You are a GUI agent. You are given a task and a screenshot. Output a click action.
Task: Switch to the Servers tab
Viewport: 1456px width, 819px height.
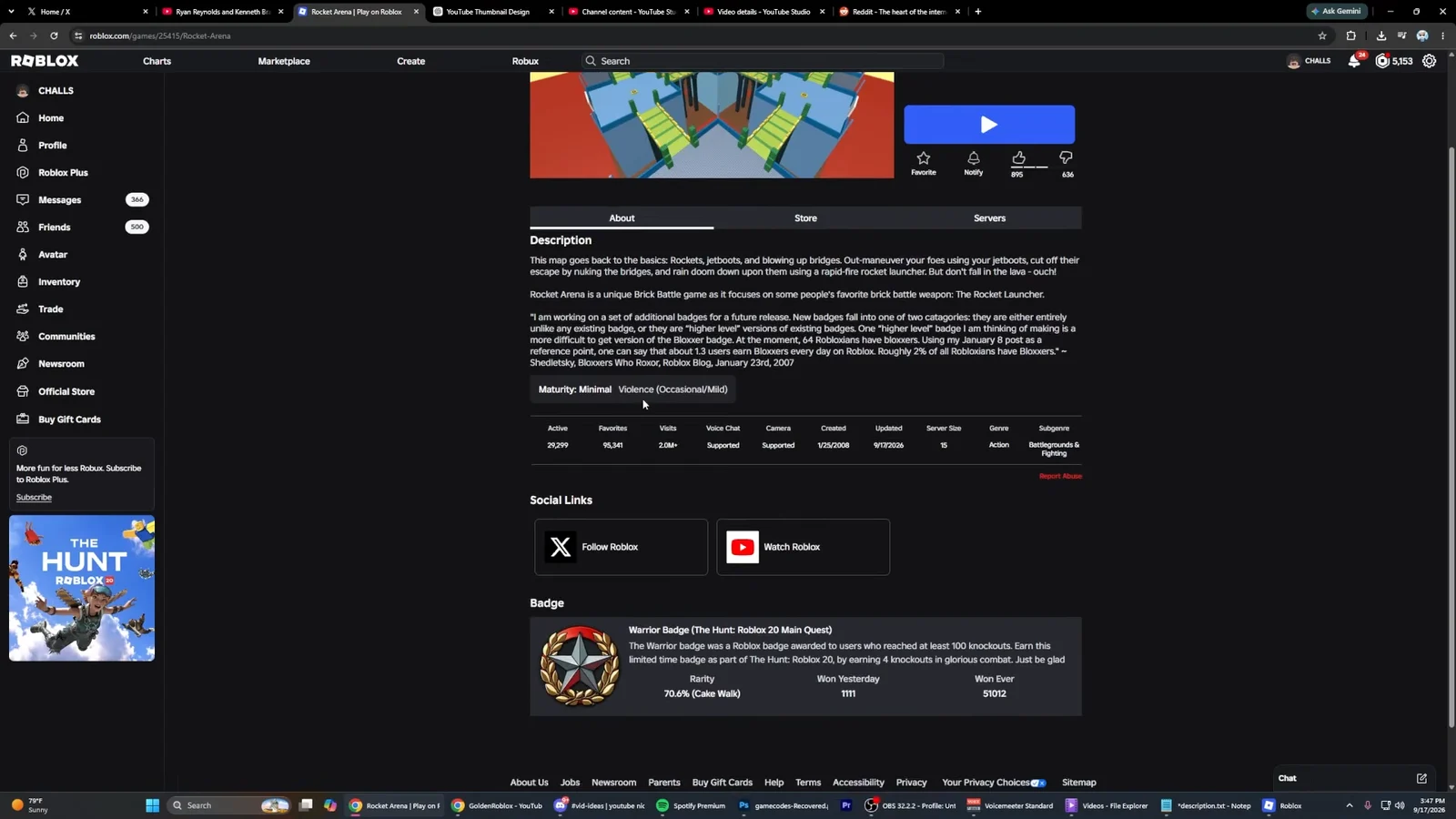point(989,218)
